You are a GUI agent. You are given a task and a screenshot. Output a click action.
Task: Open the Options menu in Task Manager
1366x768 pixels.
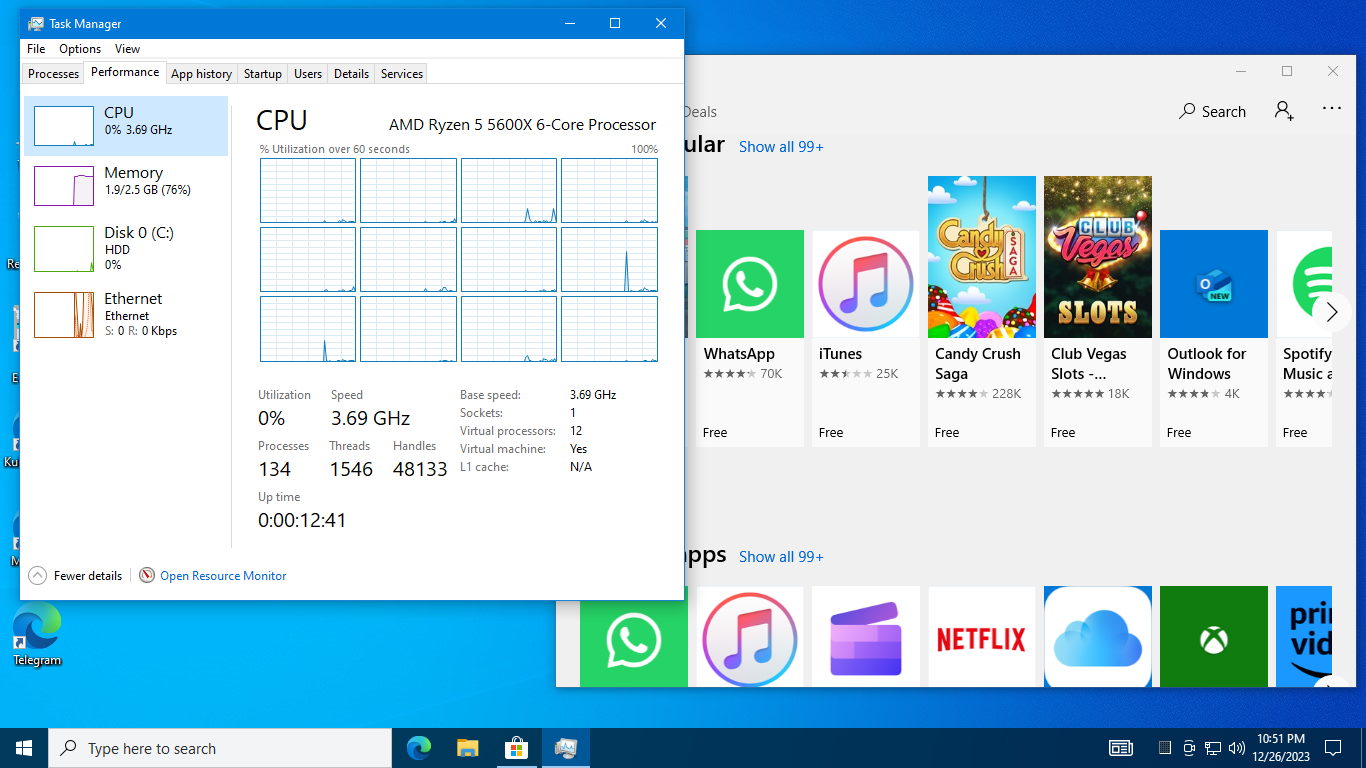pos(80,49)
